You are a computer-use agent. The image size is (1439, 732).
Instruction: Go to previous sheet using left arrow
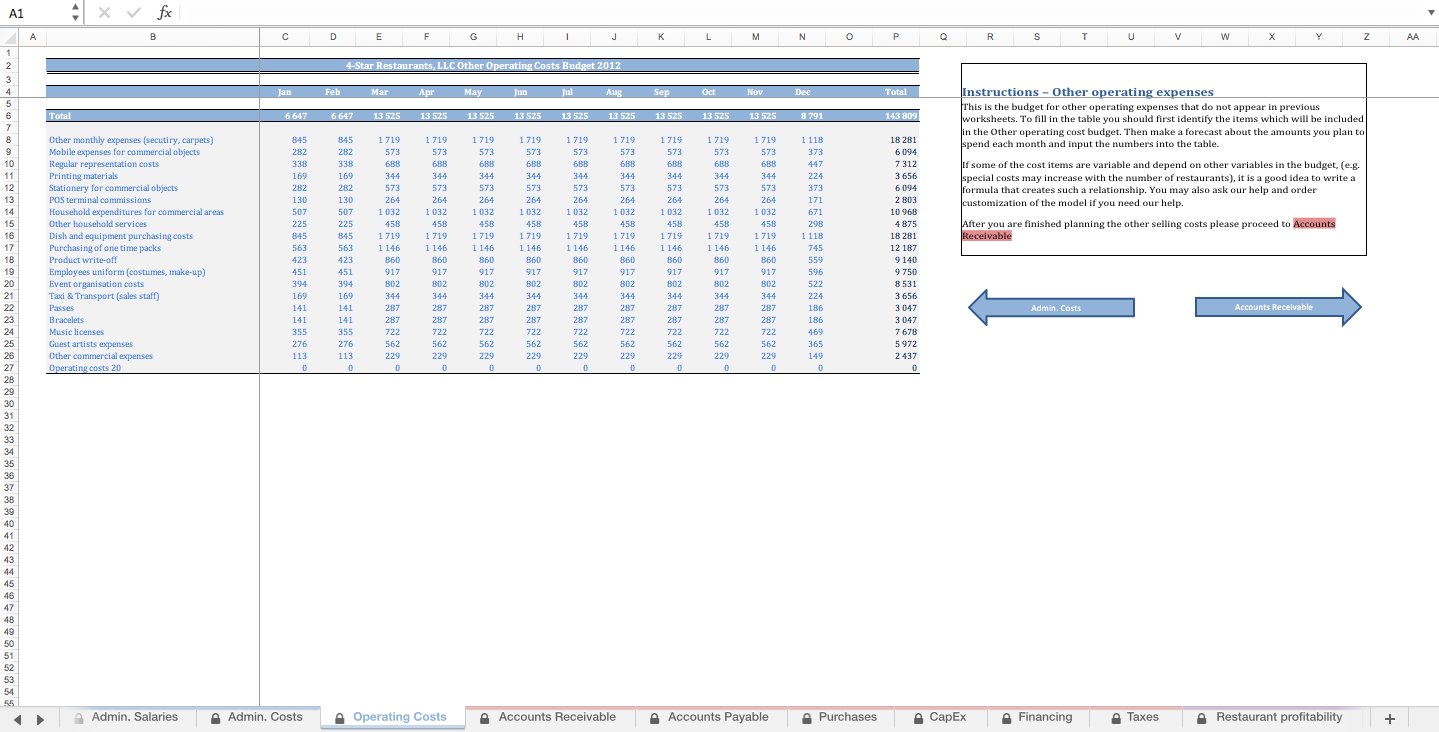[x=16, y=718]
